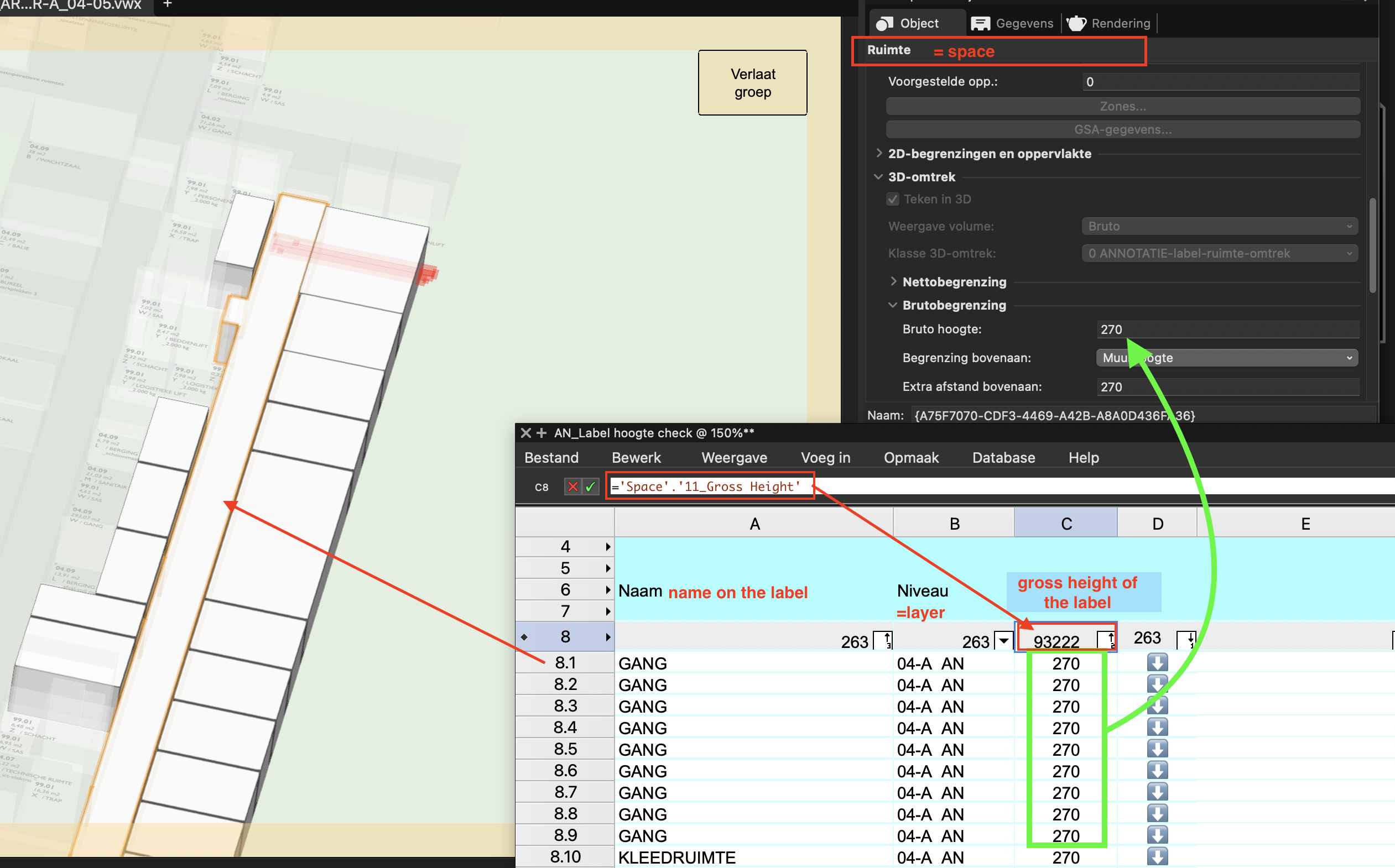Click the sort icon in cell C8
Screen dimensions: 1395x868
click(1106, 640)
